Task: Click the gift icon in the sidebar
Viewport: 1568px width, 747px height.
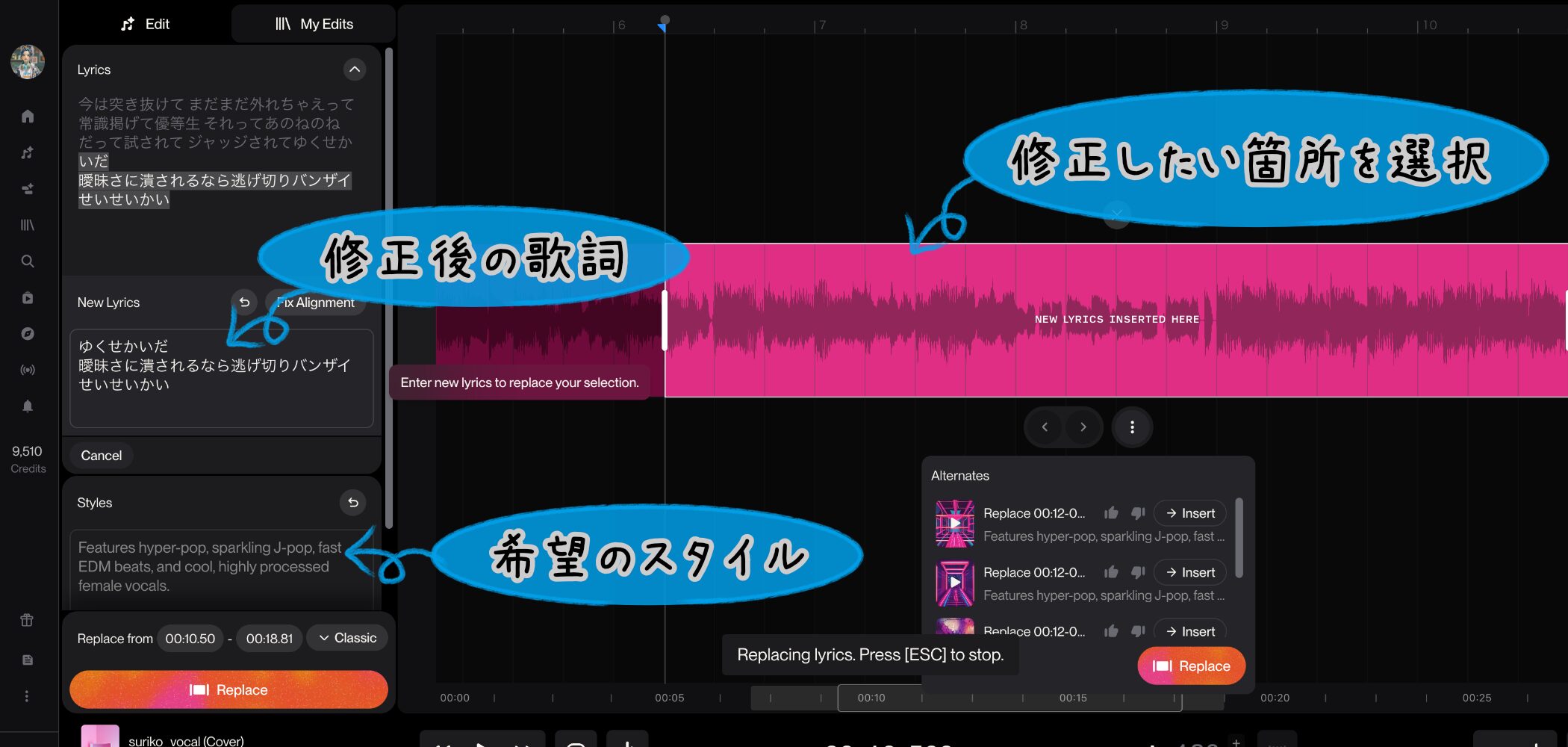Action: click(x=27, y=620)
